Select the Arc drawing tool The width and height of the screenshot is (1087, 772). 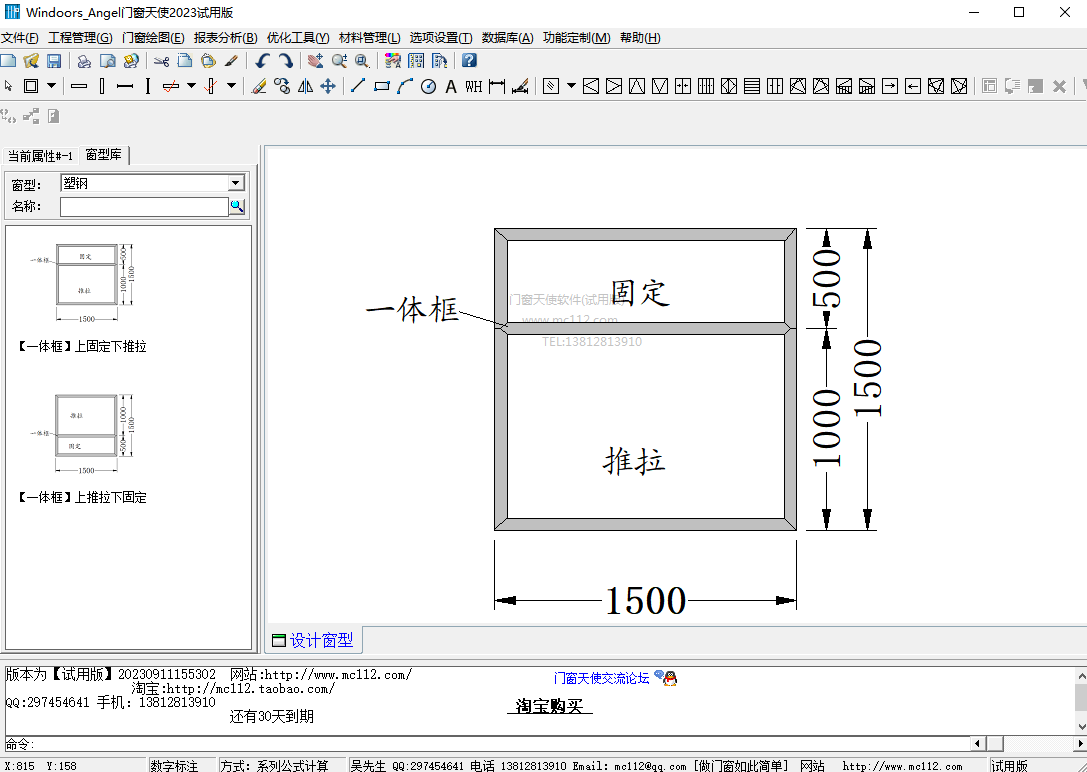[x=405, y=86]
